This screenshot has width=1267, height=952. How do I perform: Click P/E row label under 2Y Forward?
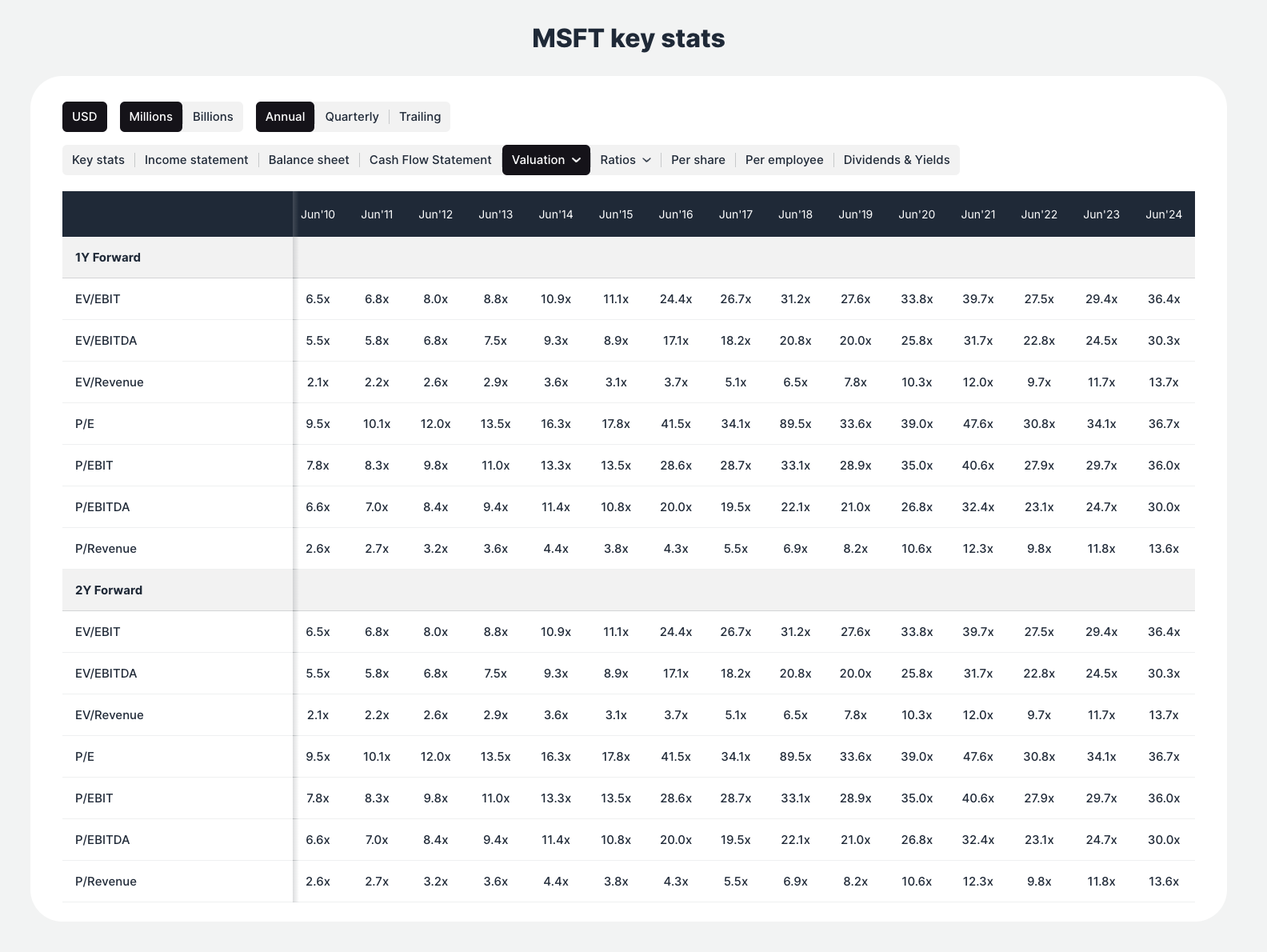[x=85, y=757]
